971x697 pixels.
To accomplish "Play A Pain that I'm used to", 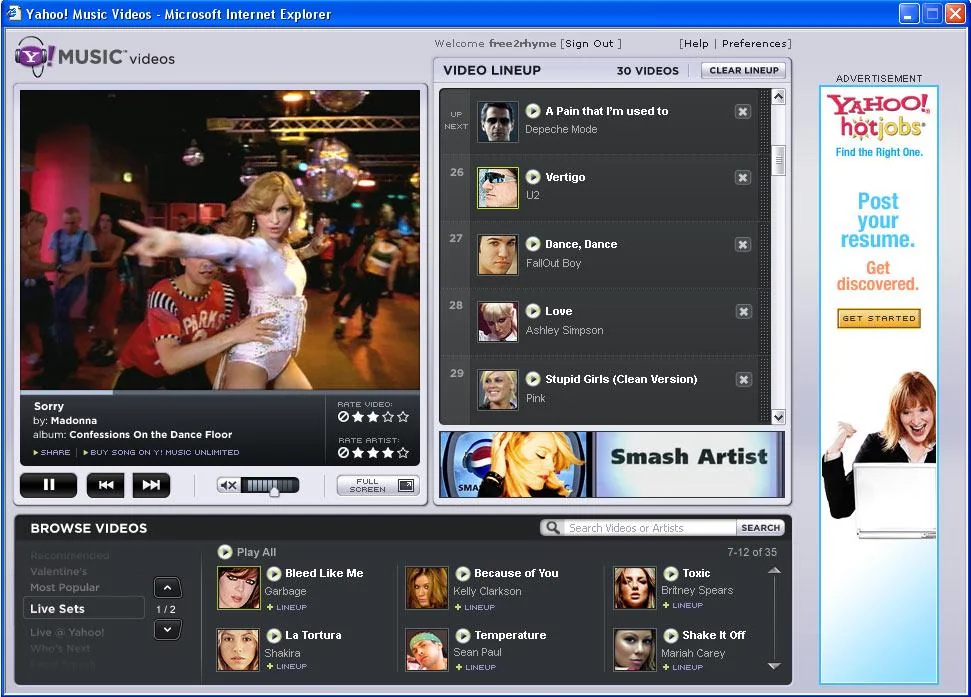I will [x=533, y=111].
